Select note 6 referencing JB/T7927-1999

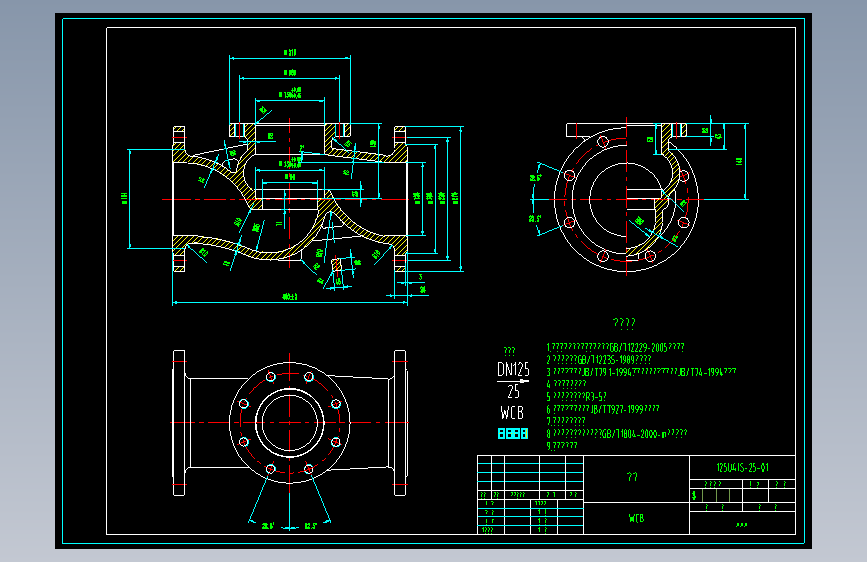tap(603, 409)
